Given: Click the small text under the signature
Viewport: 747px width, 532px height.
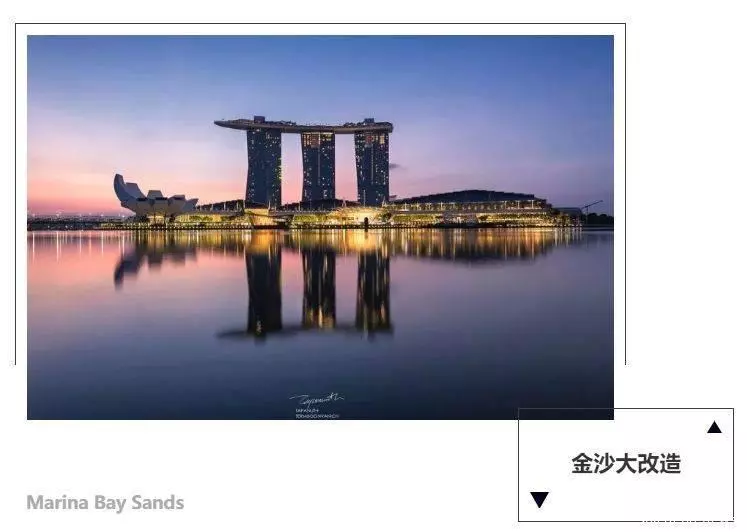Looking at the screenshot, I should click(x=316, y=413).
